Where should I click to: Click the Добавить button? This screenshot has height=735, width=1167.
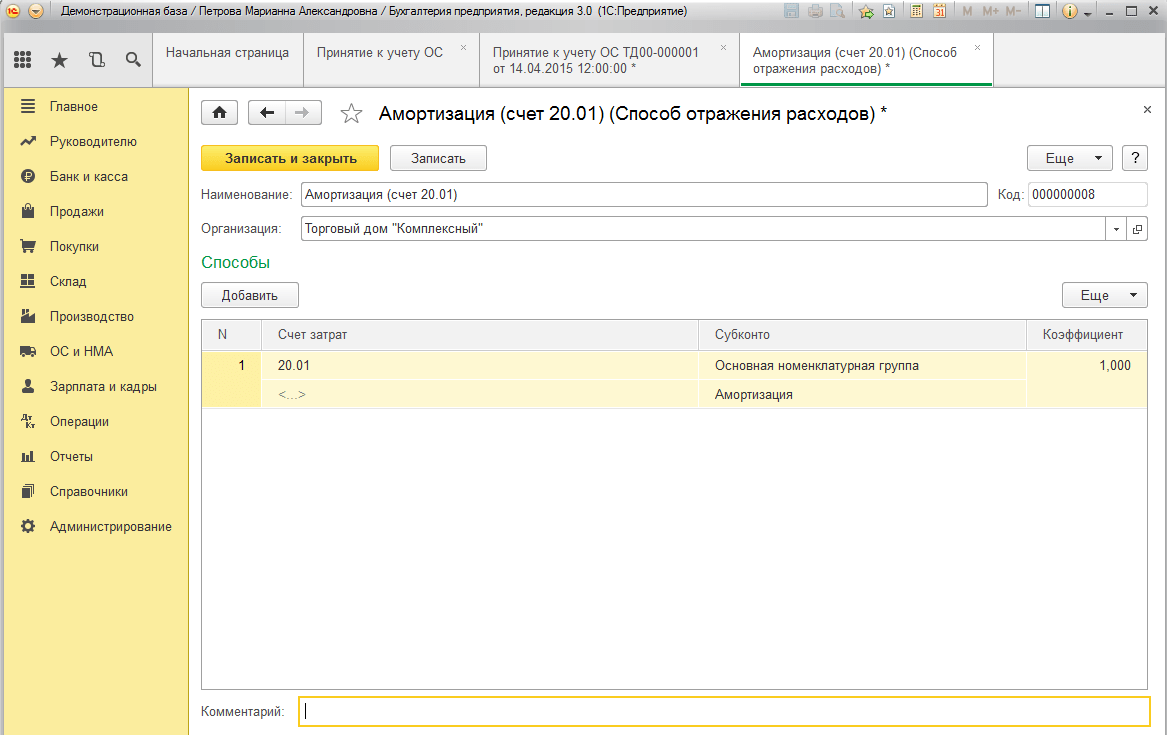250,295
